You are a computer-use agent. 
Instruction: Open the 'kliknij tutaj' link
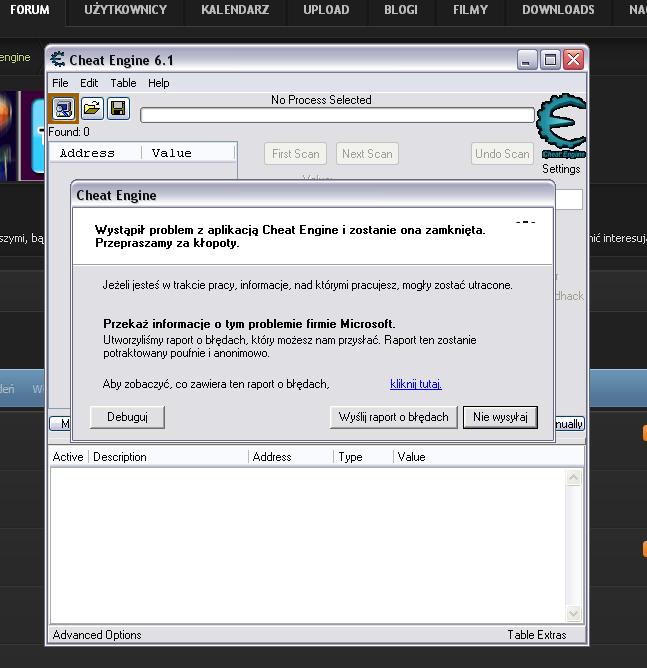[x=415, y=384]
